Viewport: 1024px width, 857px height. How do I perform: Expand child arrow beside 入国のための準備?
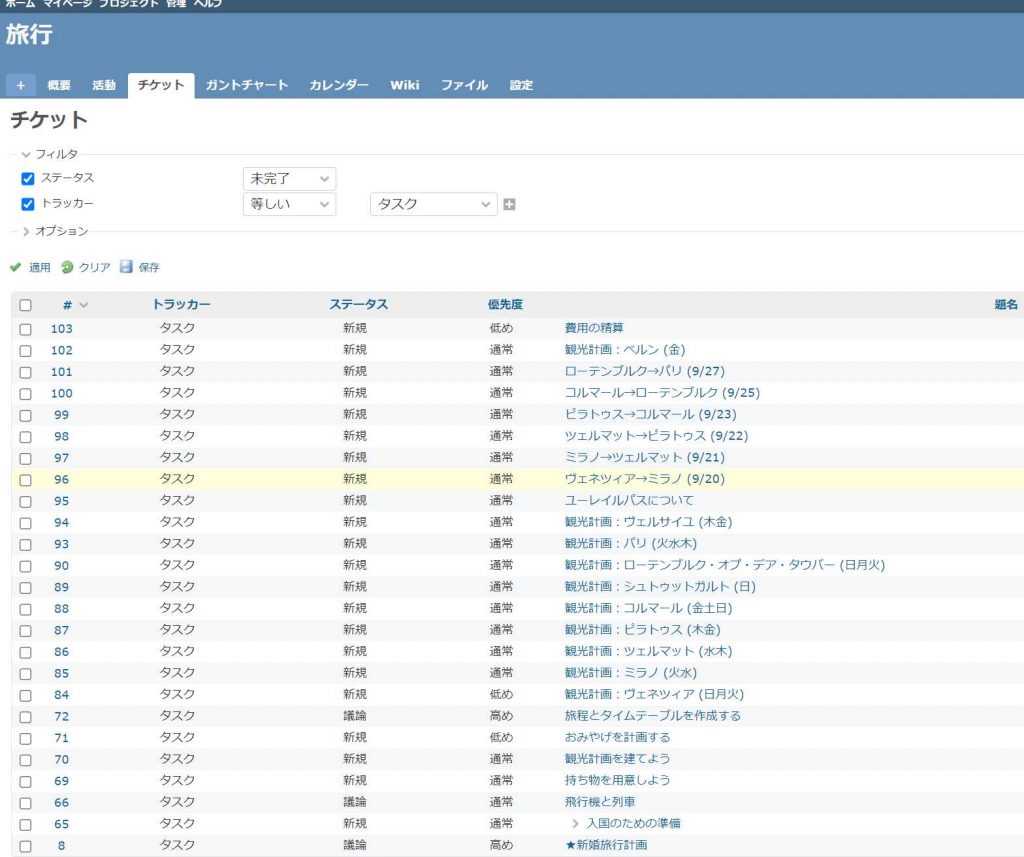pos(575,824)
